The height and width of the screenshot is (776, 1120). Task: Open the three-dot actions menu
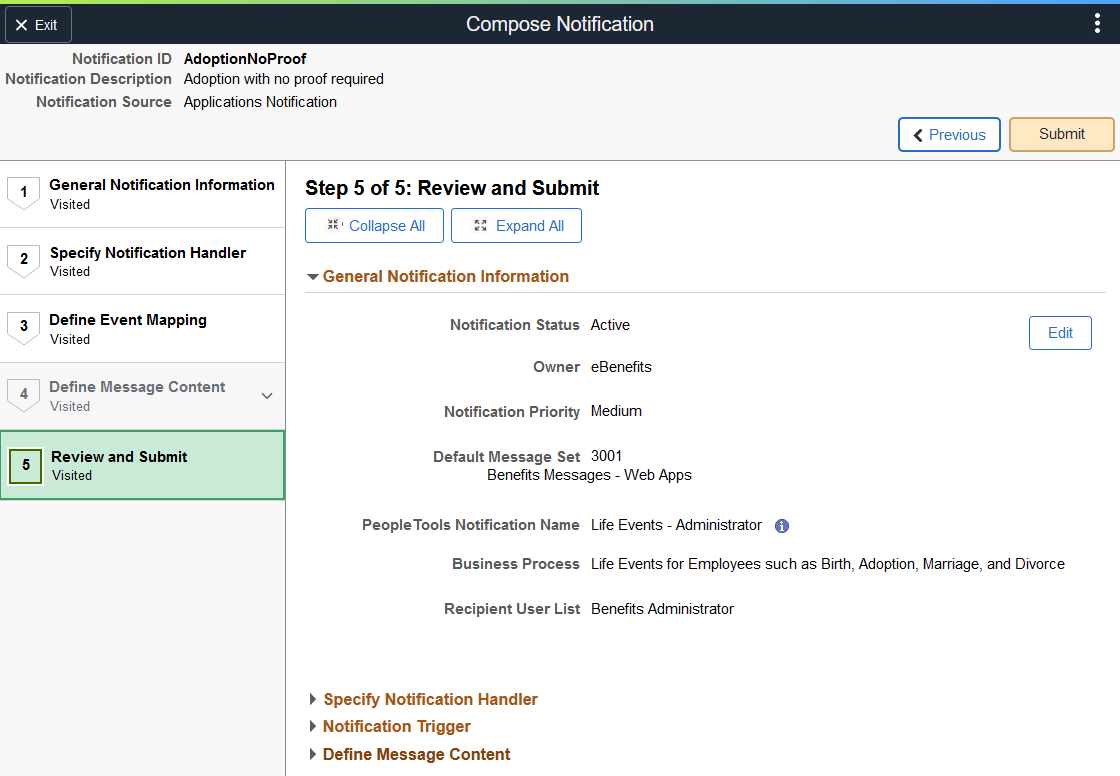coord(1097,24)
